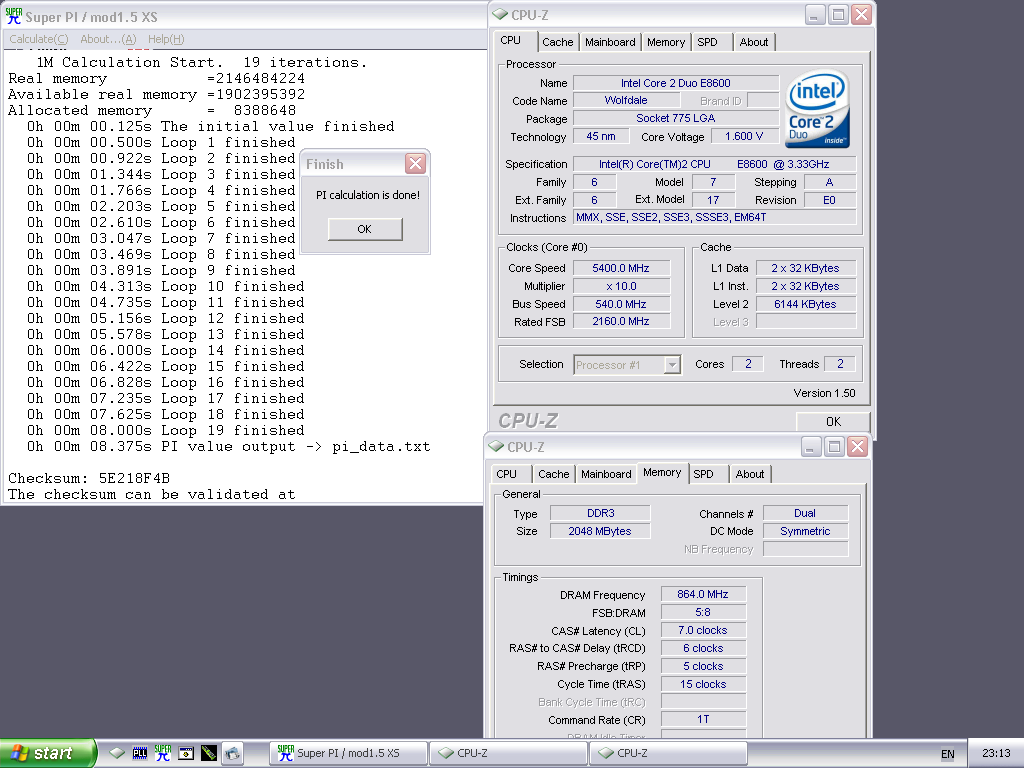Click the 'Checksum: 5E218F4B' line in Super PI
The height and width of the screenshot is (768, 1024).
(x=89, y=478)
